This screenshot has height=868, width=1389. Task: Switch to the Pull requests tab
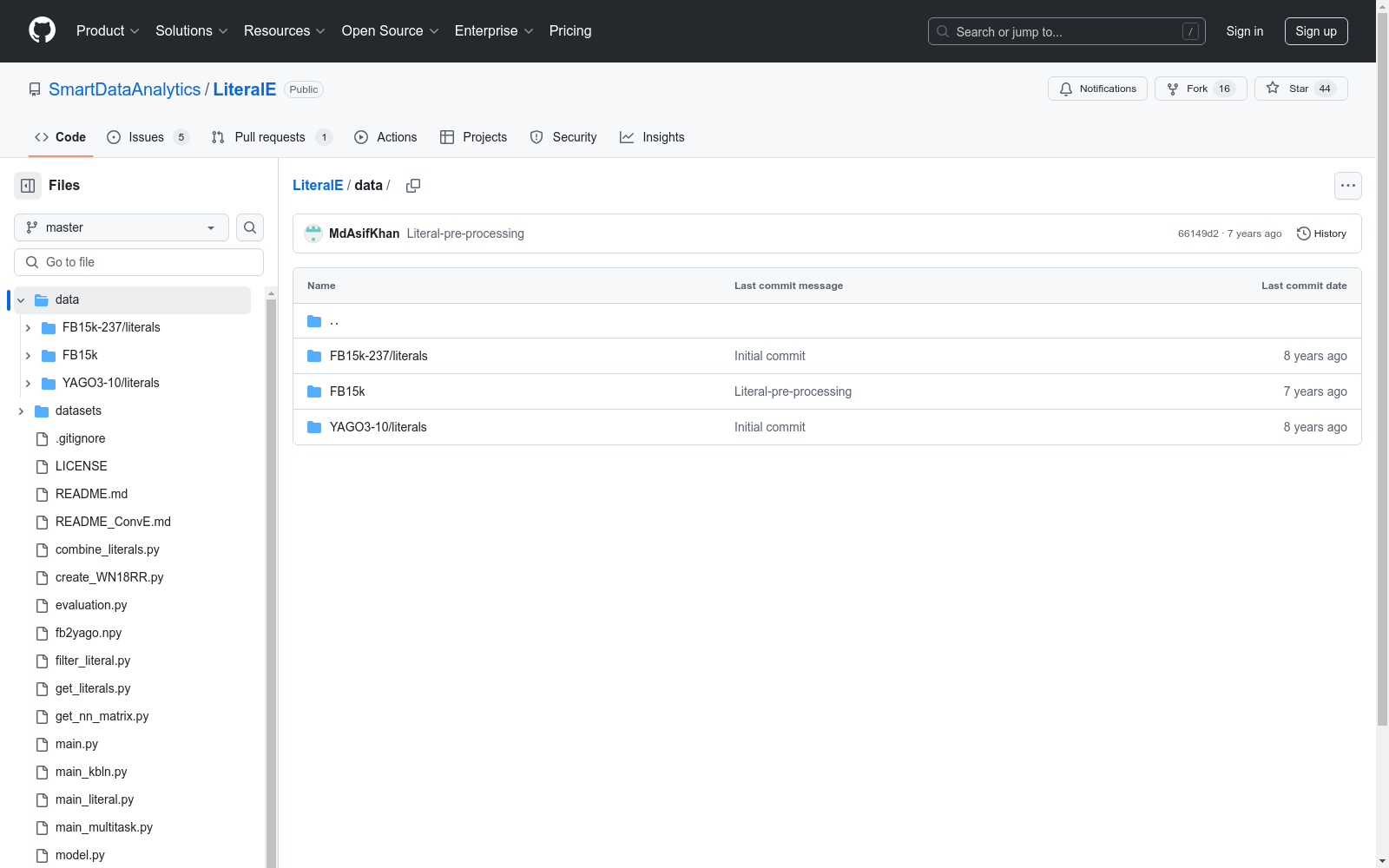[272, 137]
